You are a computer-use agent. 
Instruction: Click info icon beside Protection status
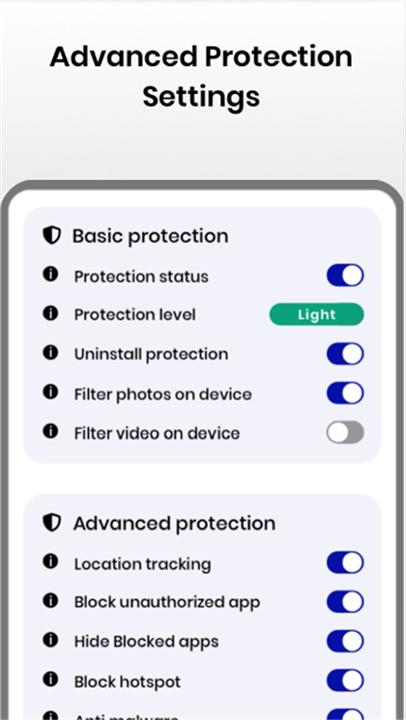point(51,274)
